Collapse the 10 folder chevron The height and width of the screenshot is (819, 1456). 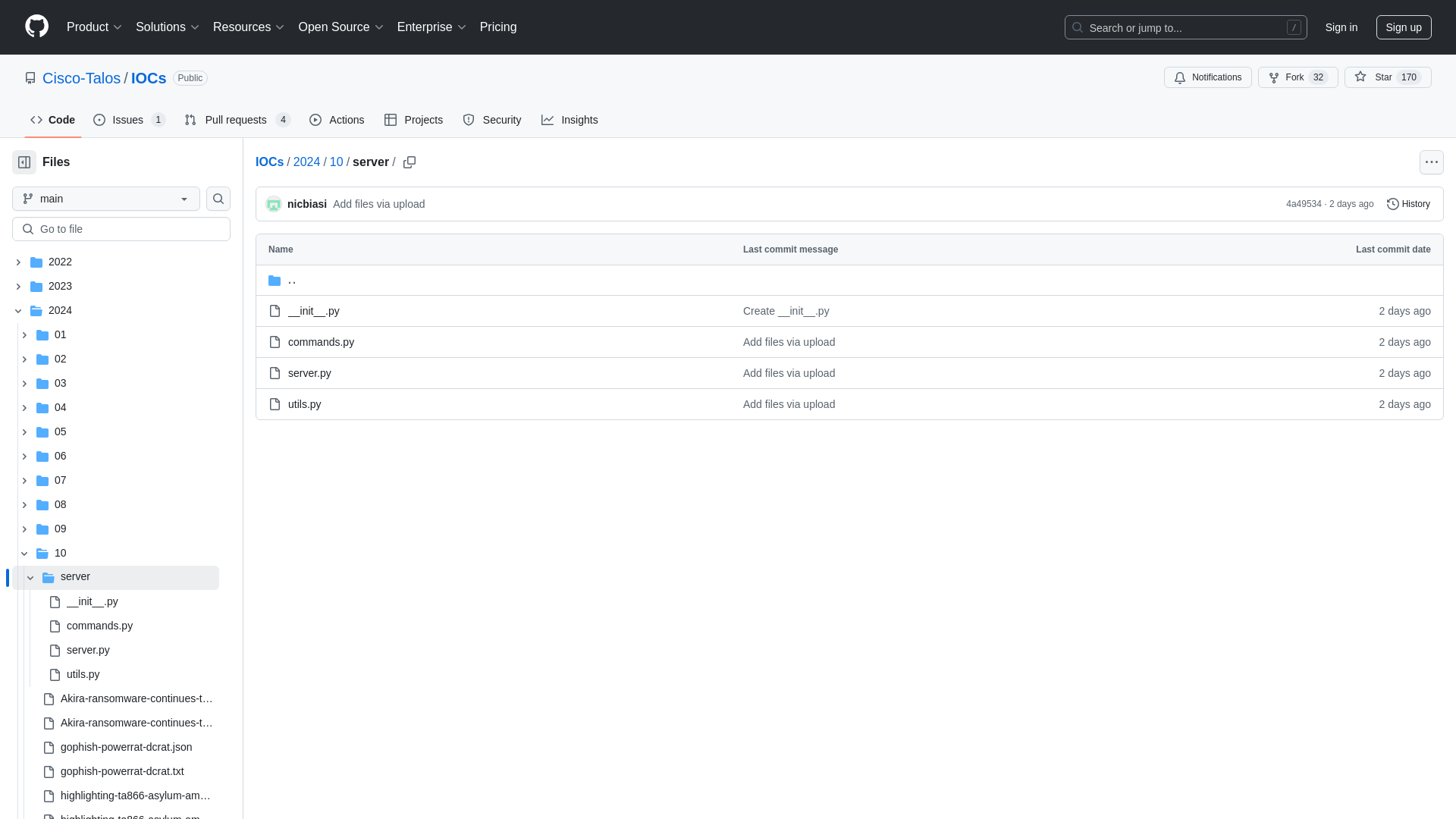point(24,554)
